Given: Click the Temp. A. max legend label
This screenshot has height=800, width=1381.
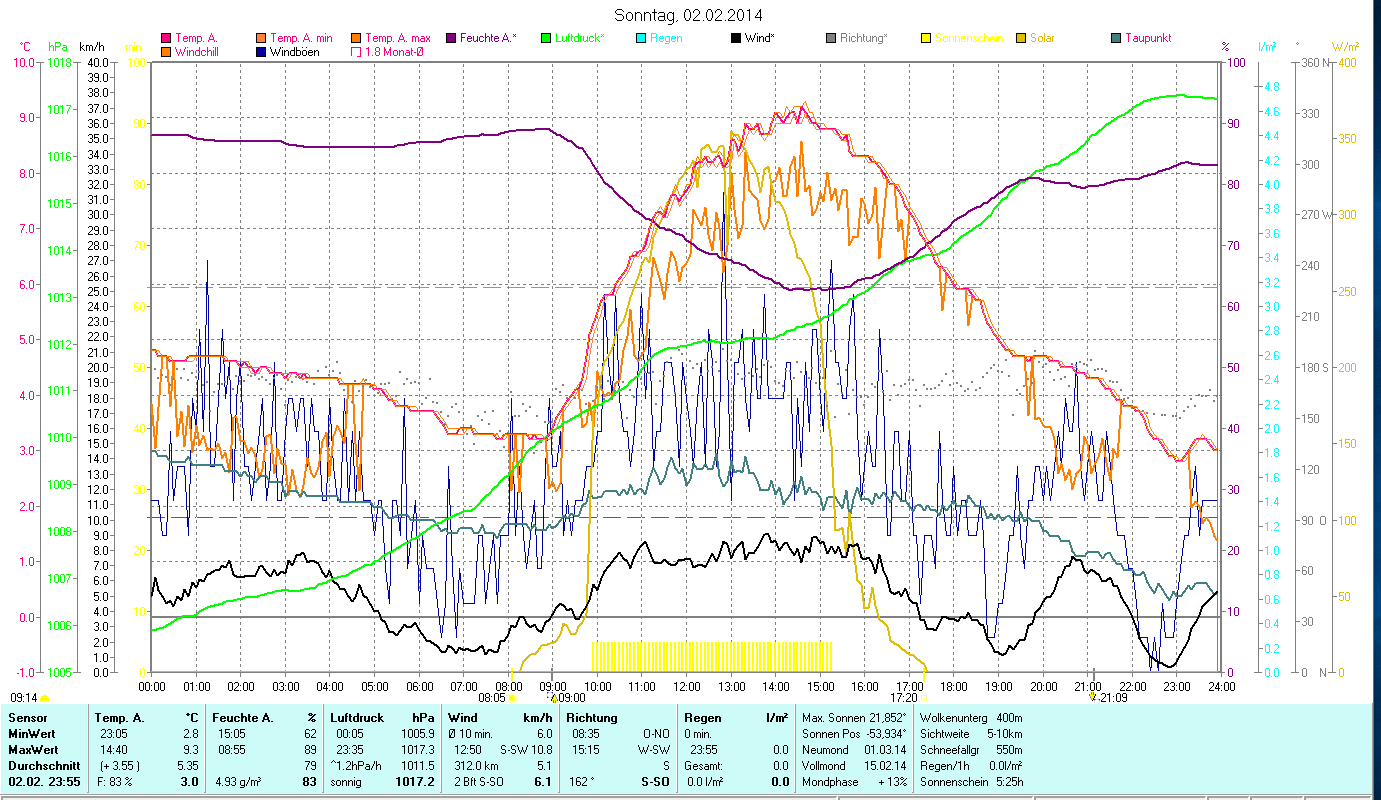Looking at the screenshot, I should [397, 38].
